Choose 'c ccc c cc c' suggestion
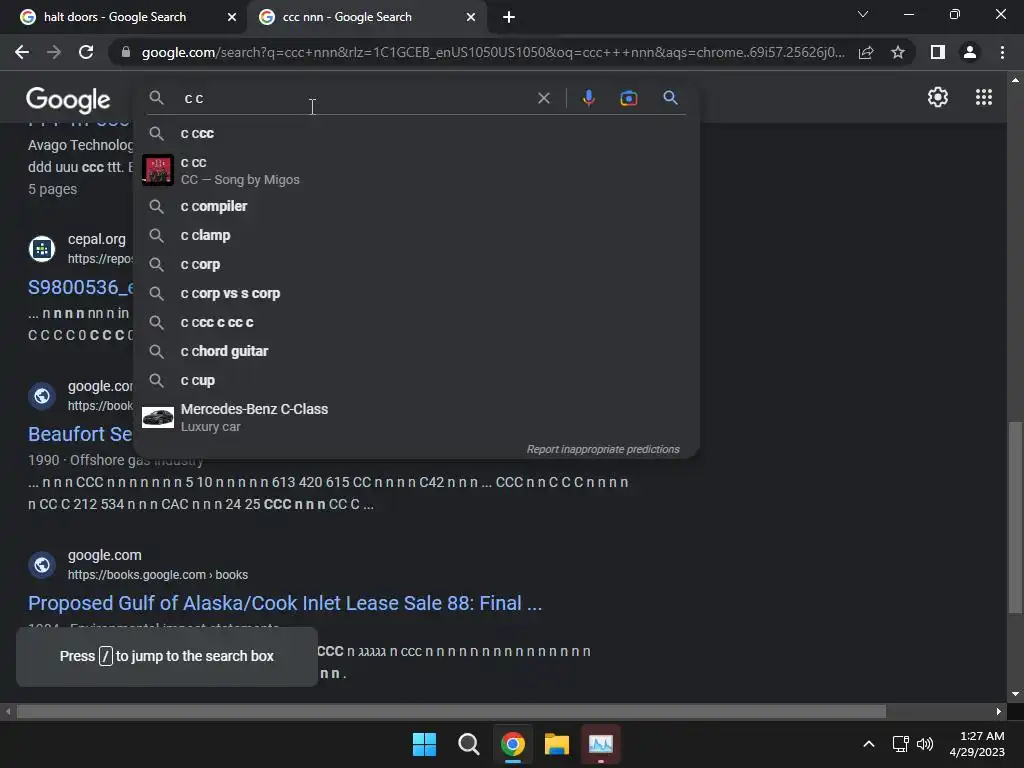Screen dimensions: 1024x768 tap(416, 322)
